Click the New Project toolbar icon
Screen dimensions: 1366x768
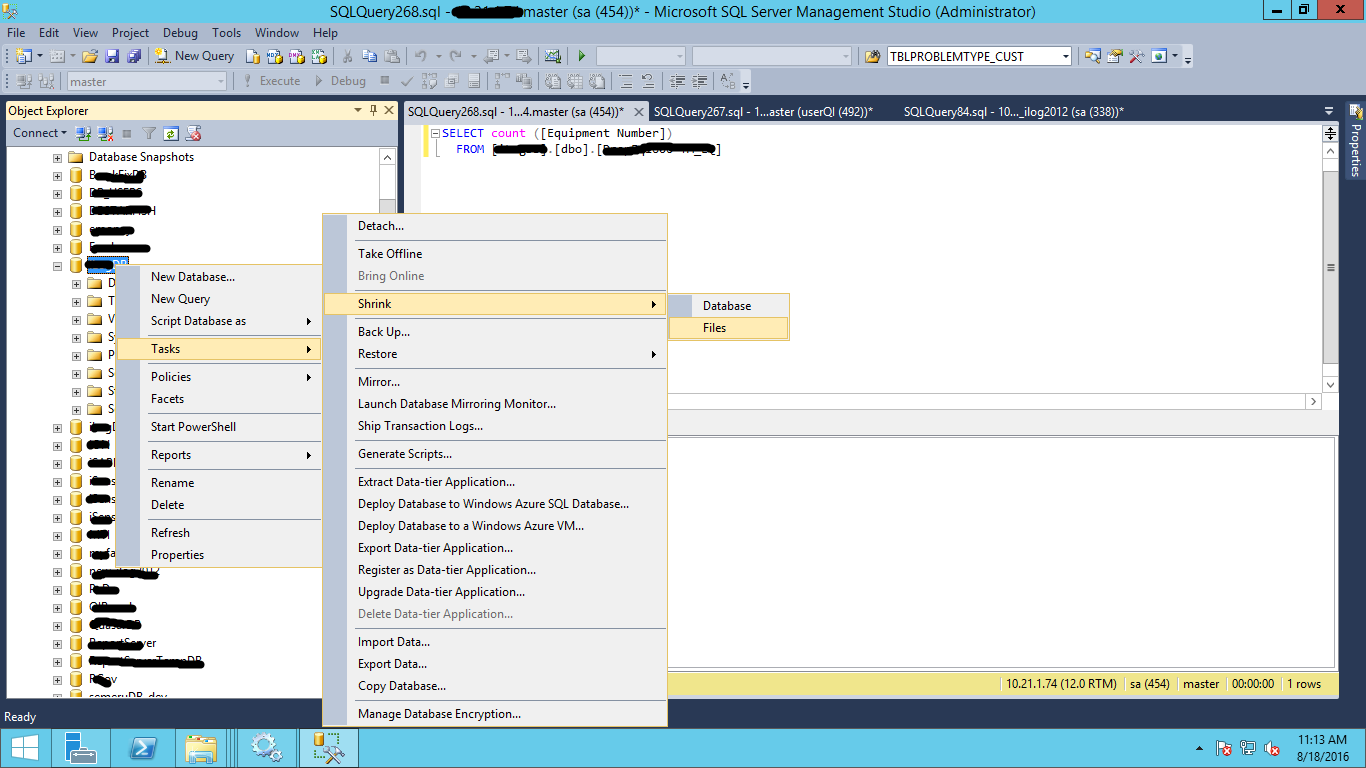(x=23, y=56)
